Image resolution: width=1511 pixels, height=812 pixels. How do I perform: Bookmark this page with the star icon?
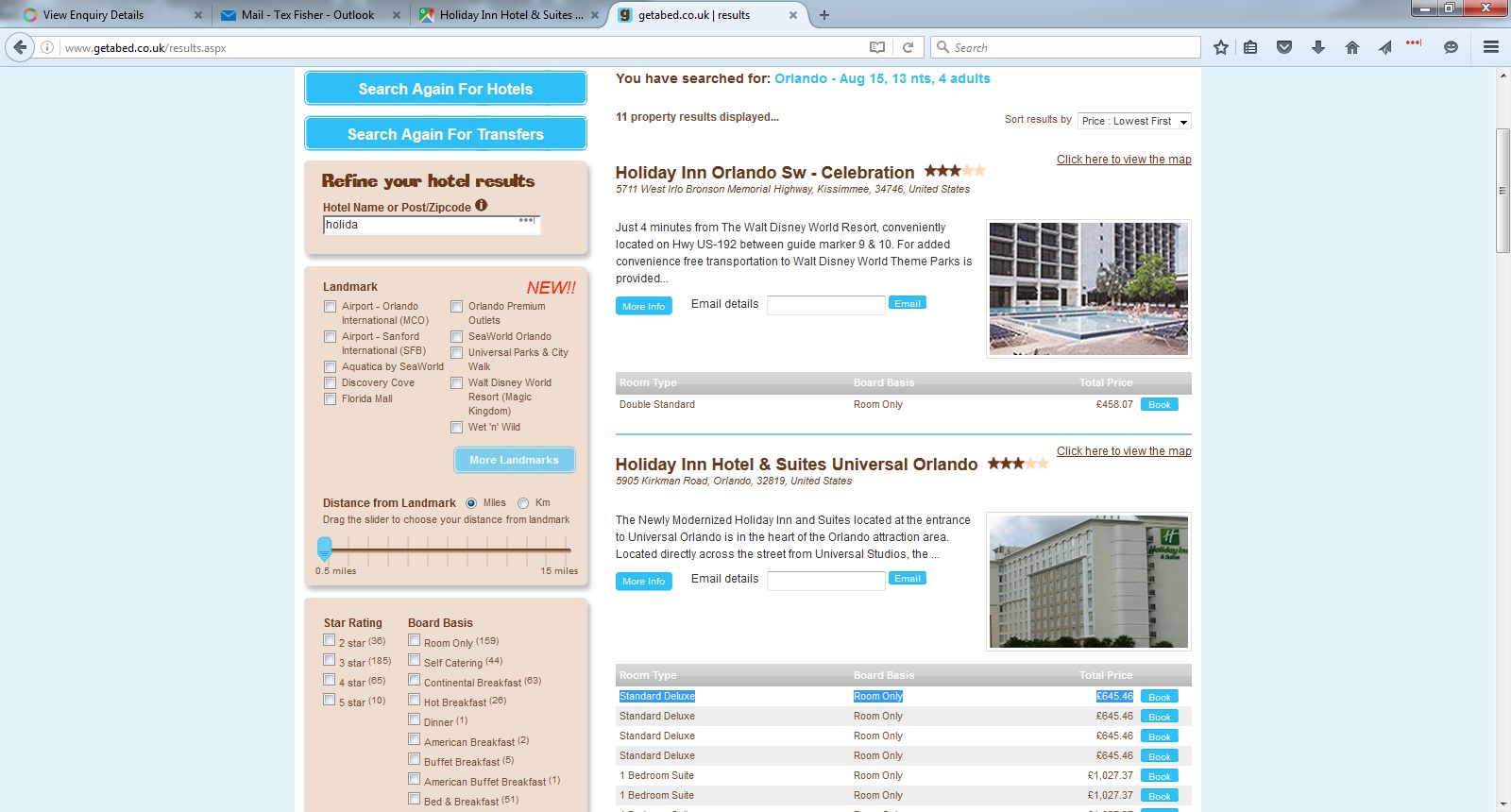coord(1221,47)
